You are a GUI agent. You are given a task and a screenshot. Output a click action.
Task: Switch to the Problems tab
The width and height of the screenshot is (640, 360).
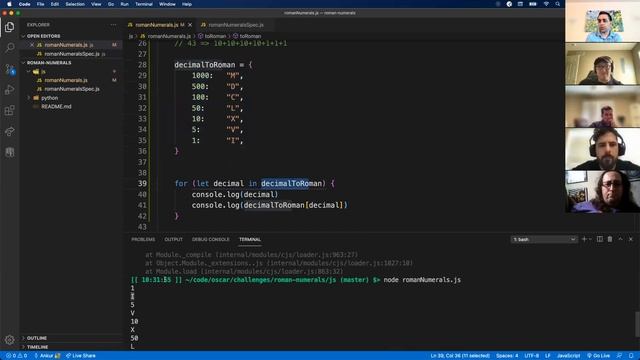click(143, 240)
